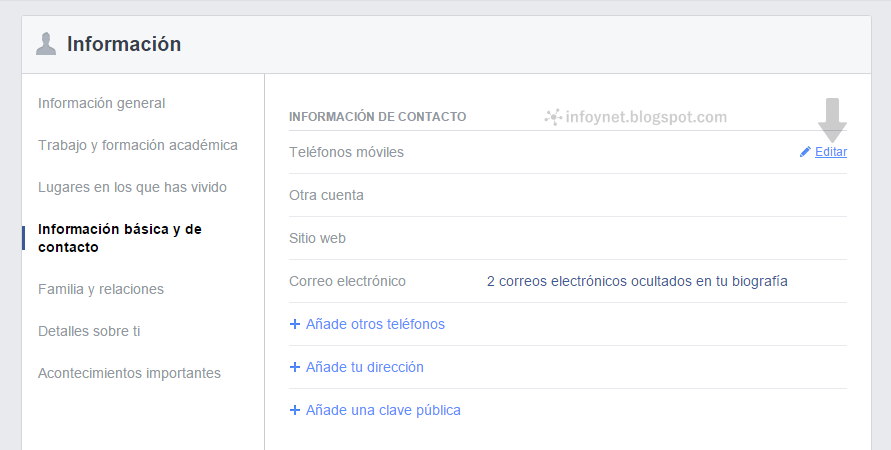Viewport: 891px width, 450px height.
Task: Click the plus icon before Añade otros teléfonos
Action: 294,324
